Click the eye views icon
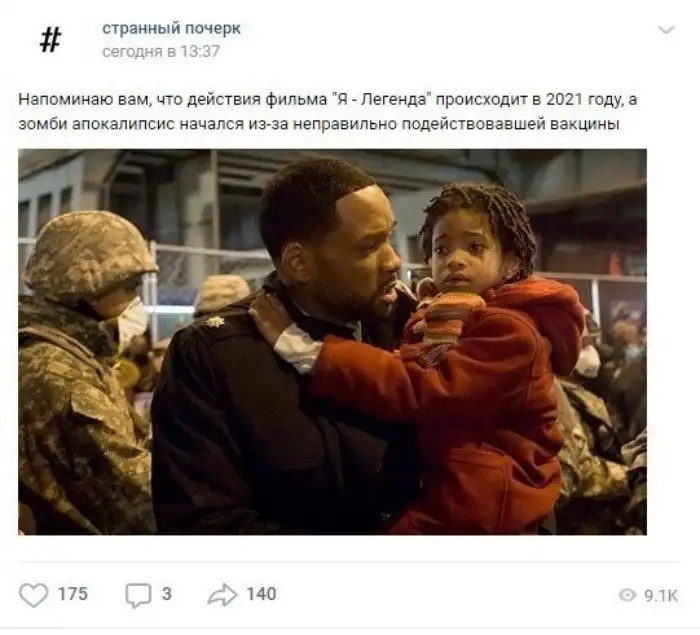The image size is (700, 635). click(628, 595)
